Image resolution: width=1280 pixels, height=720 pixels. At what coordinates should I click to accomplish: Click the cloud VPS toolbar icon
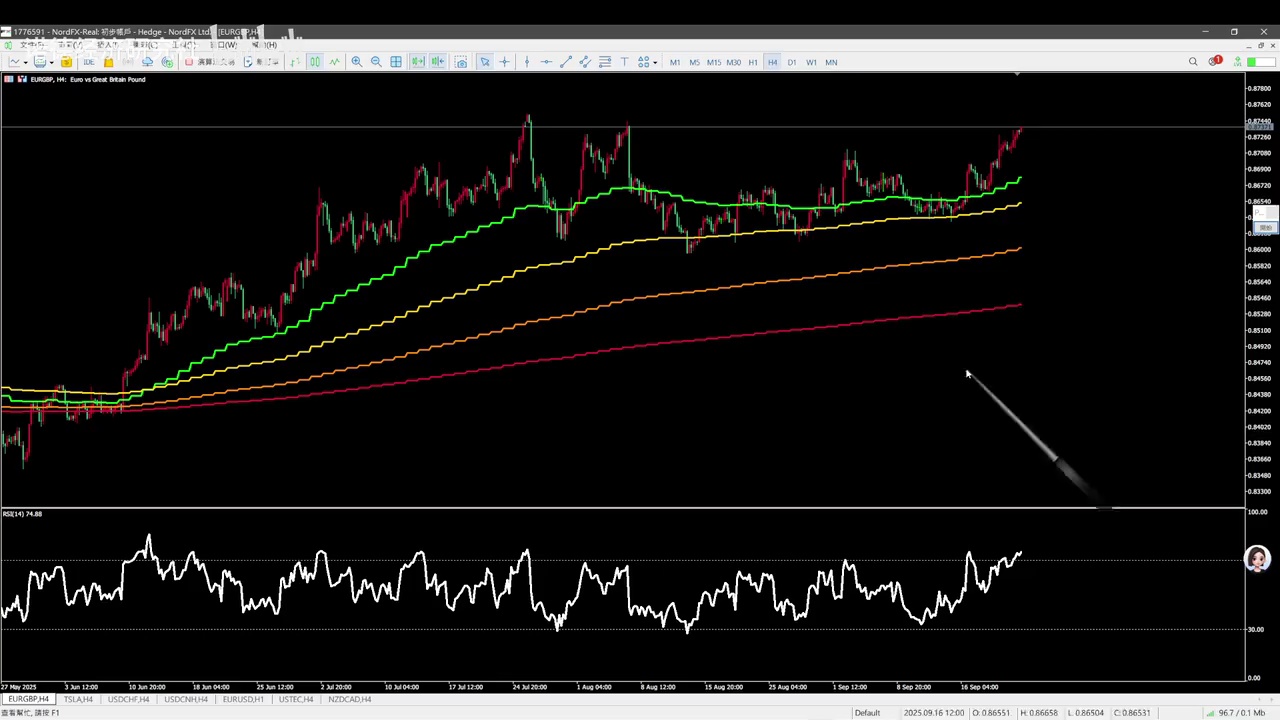[x=147, y=62]
